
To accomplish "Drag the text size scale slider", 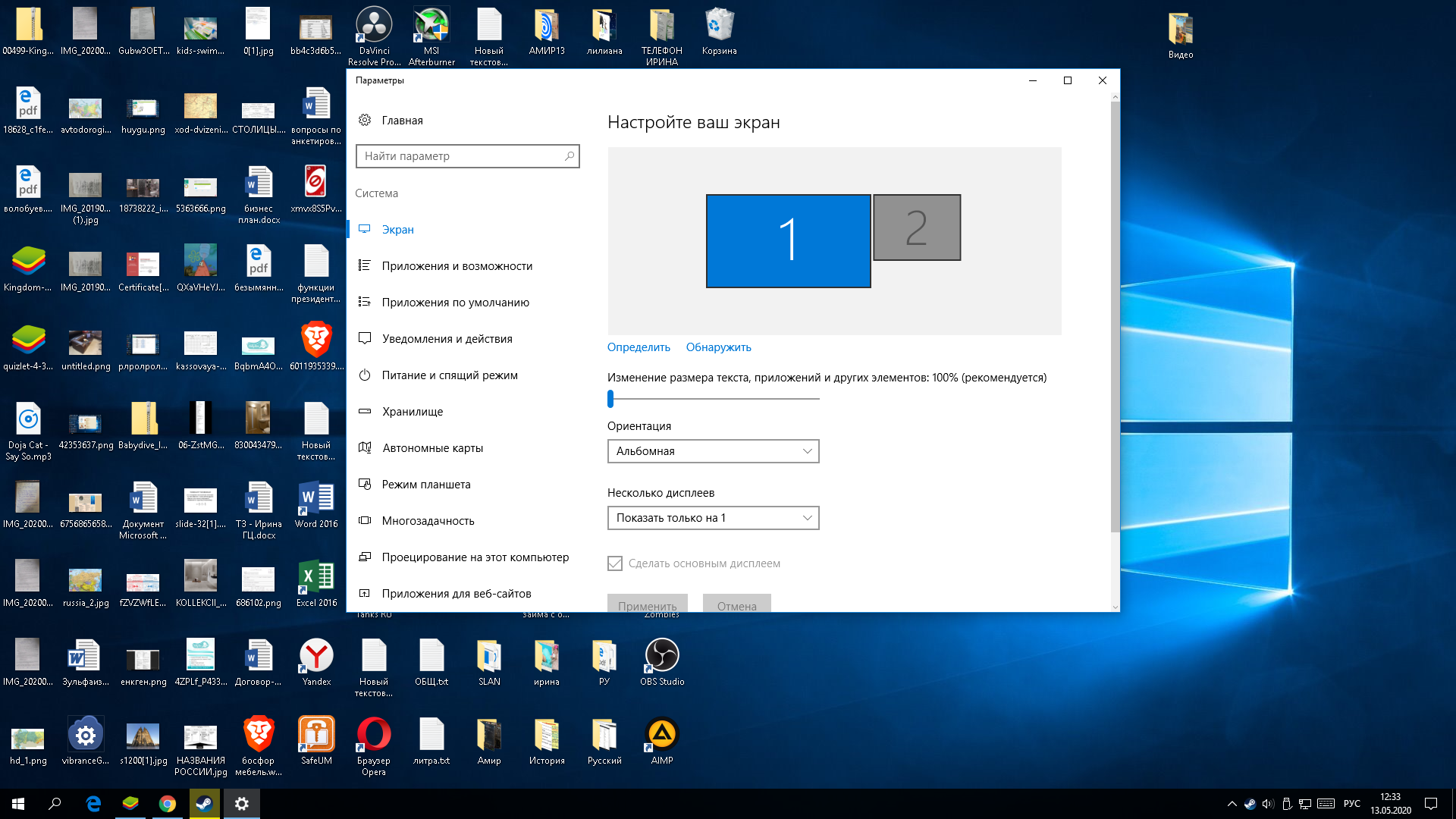I will point(612,399).
